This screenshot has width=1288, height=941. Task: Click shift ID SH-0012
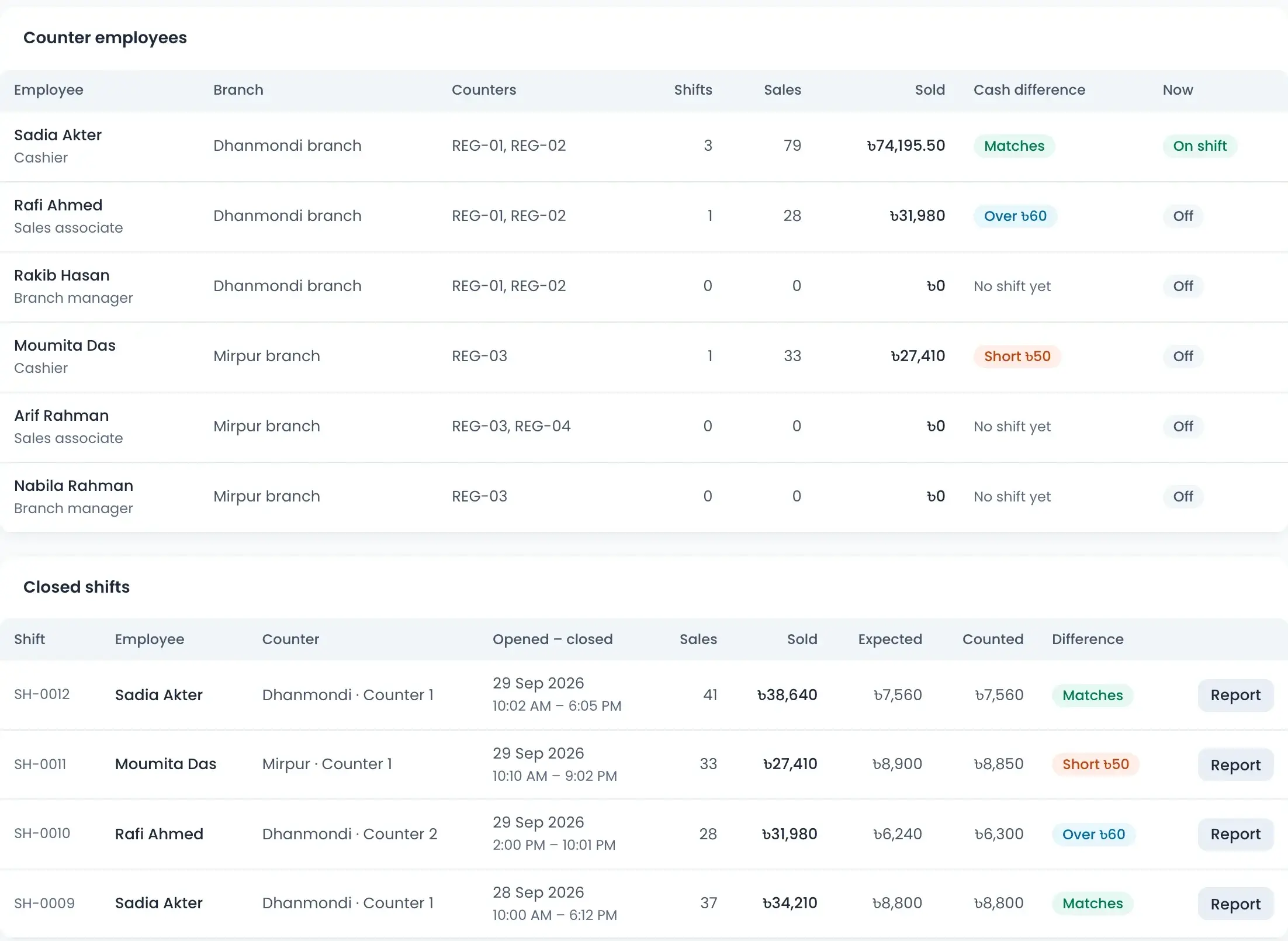[x=42, y=694]
